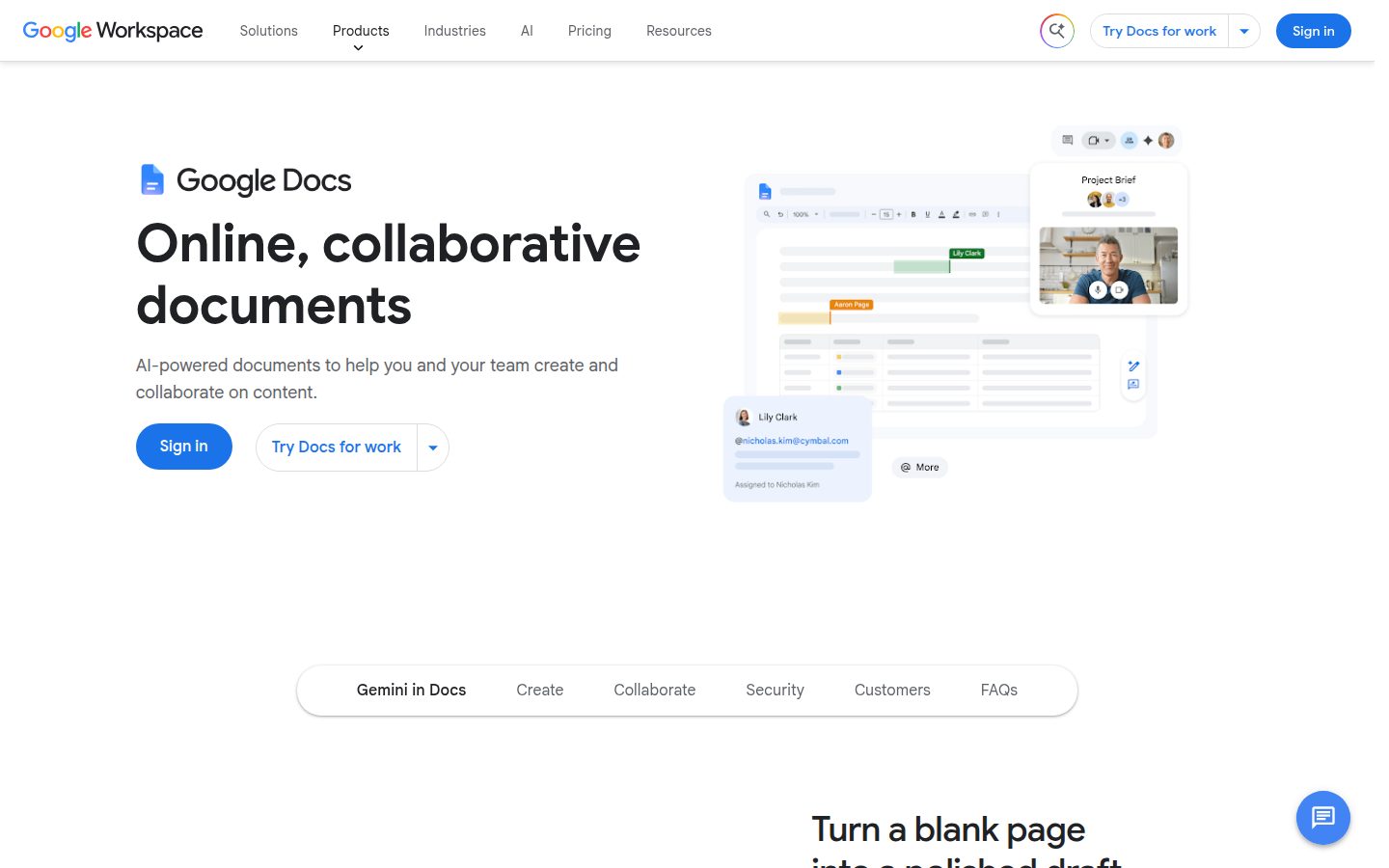Open the Solutions menu

(268, 31)
